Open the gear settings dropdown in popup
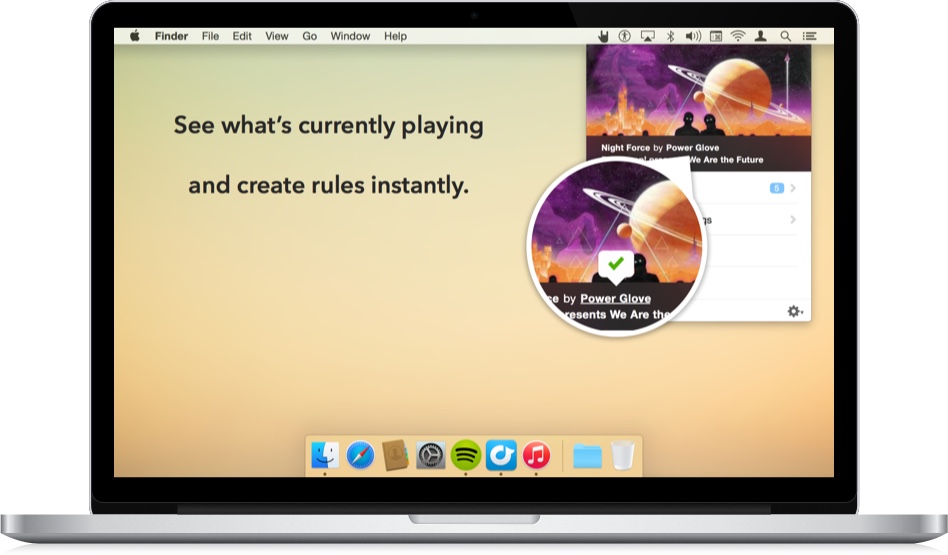The width and height of the screenshot is (948, 555). (794, 311)
